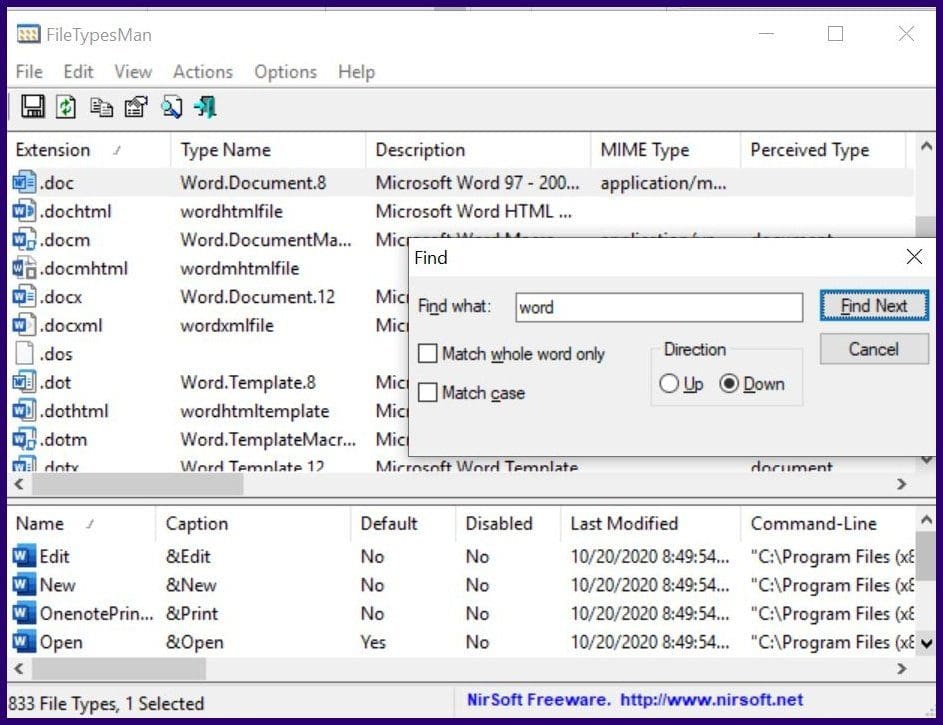Enable the Match case checkbox
Image resolution: width=943 pixels, height=725 pixels.
tap(428, 393)
